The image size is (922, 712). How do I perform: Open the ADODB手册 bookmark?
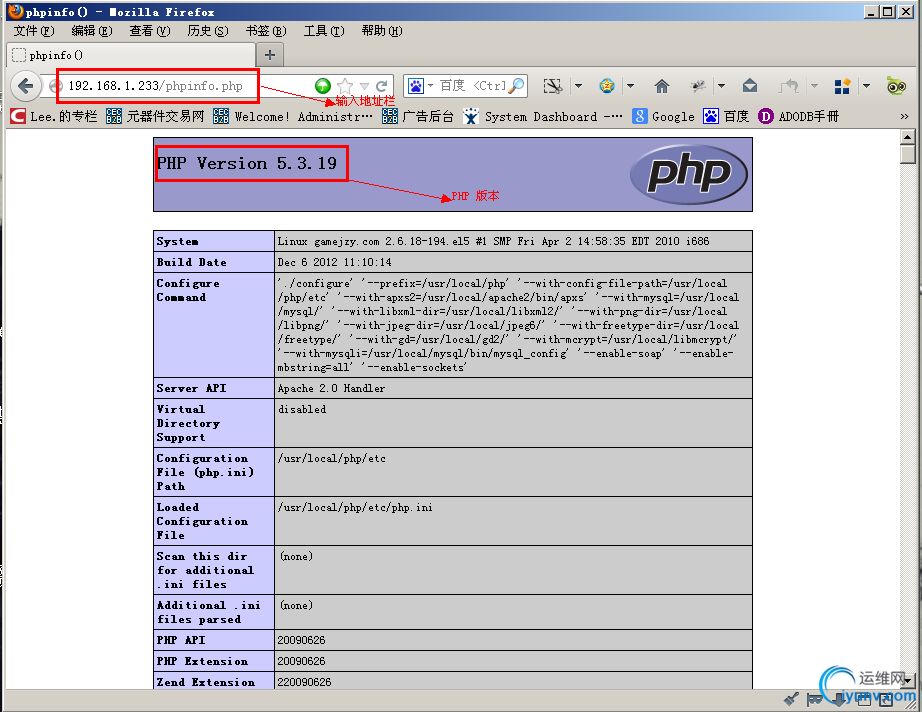pyautogui.click(x=799, y=116)
